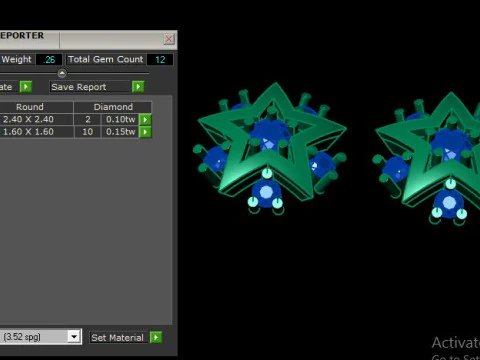The width and height of the screenshot is (480, 360).
Task: Open the 3.52 spg material dropdown
Action: (74, 337)
